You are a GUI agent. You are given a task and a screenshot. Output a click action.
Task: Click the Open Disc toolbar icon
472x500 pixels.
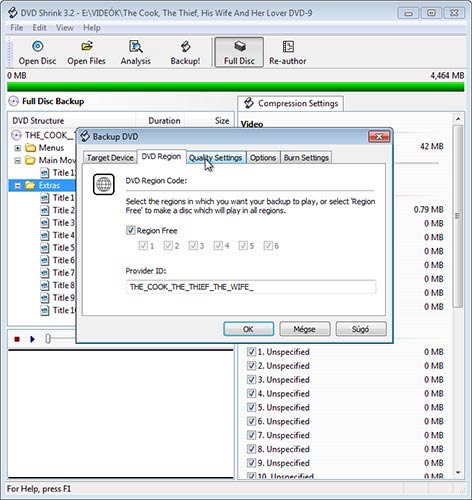pos(38,46)
